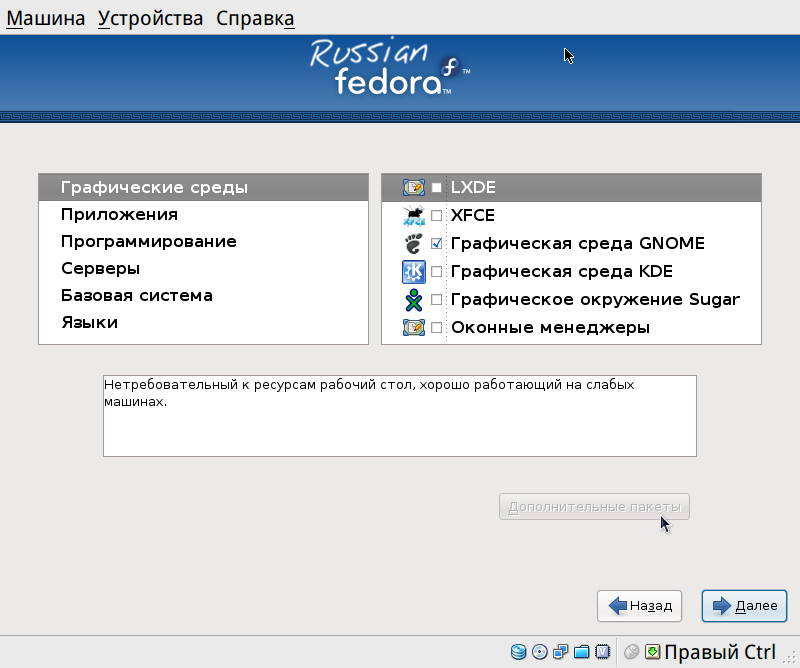
Task: Click the group description text box
Action: point(399,416)
